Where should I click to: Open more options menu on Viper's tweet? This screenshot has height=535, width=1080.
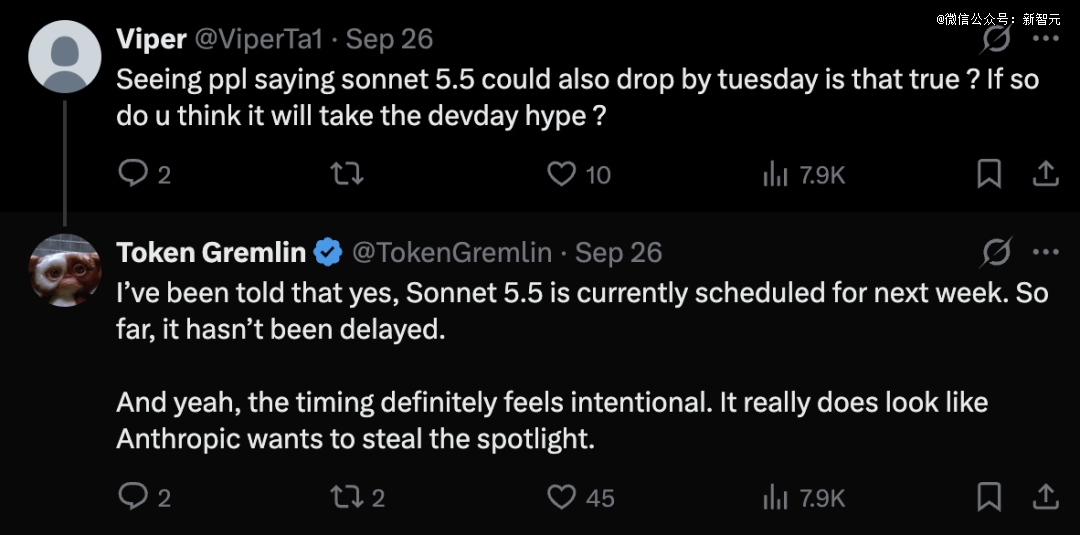[x=1046, y=39]
